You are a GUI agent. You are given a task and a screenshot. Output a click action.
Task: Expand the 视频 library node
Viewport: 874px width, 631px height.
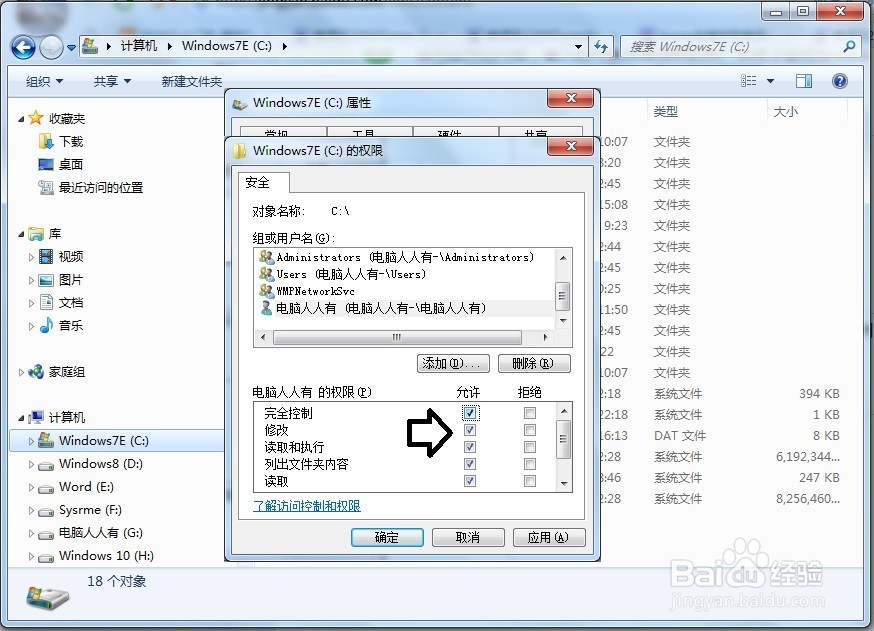(x=31, y=257)
